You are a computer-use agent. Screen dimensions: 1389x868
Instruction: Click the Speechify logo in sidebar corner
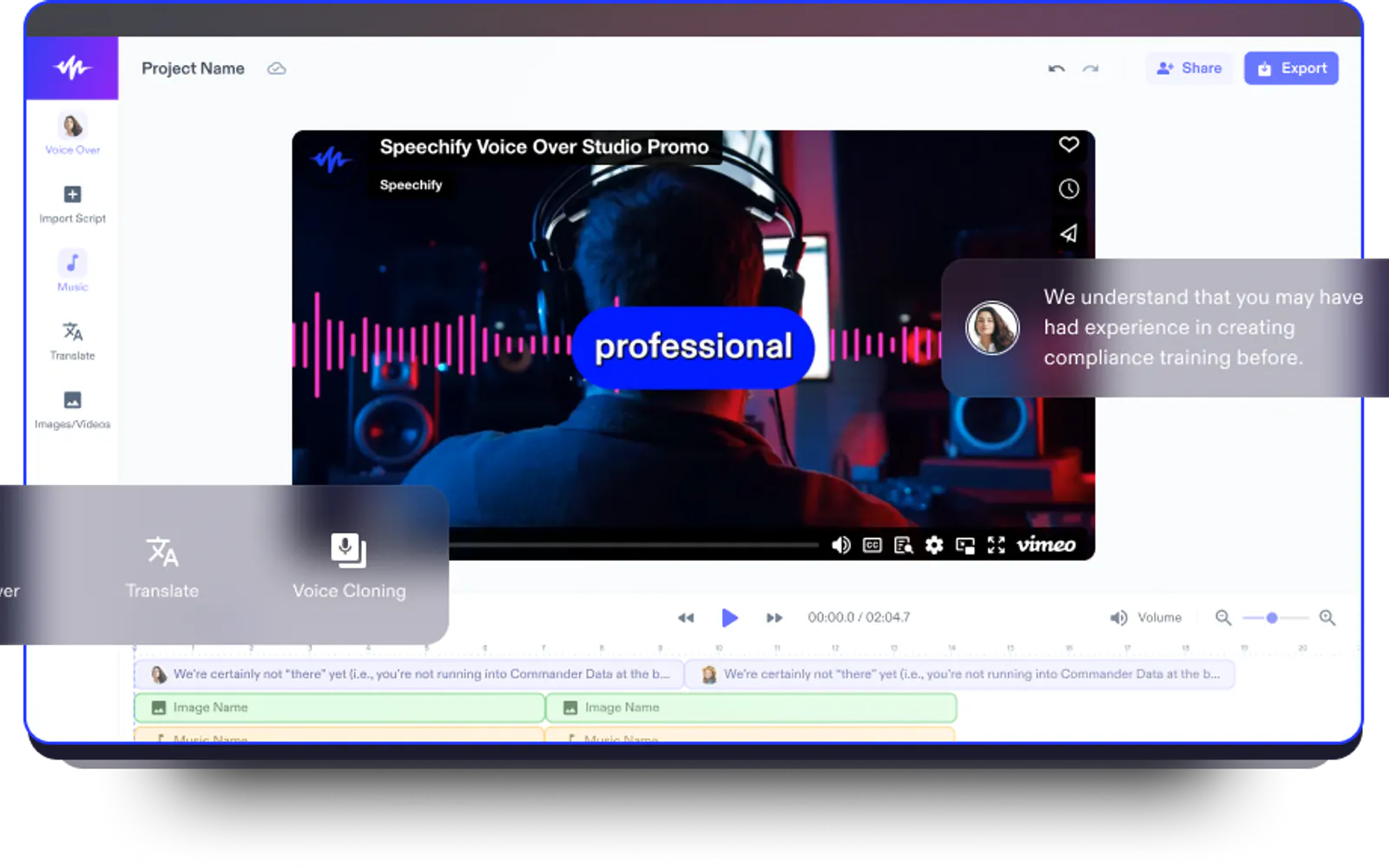[x=72, y=68]
